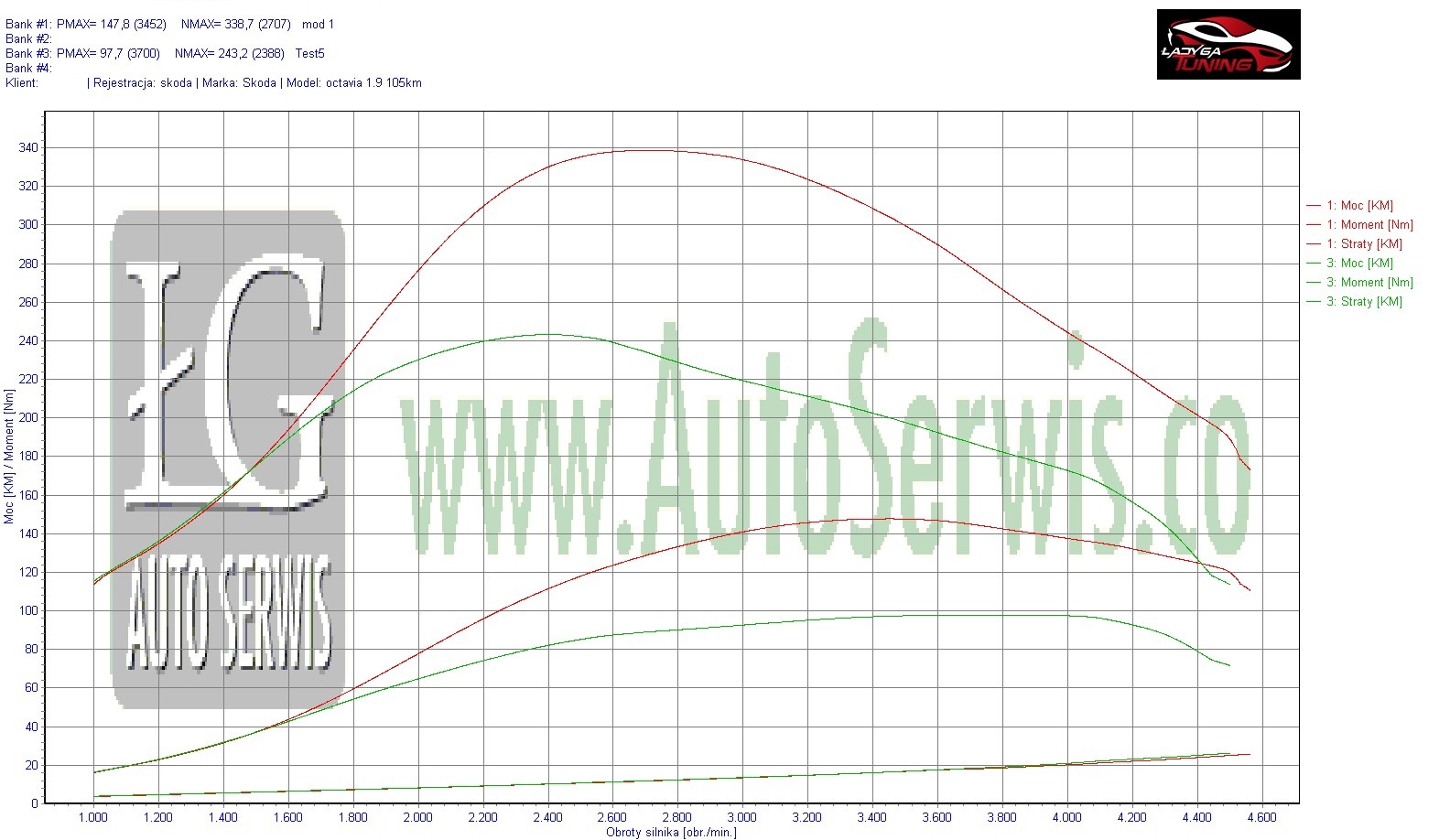
Task: Select the '1: Moc [KM]' legend entry
Action: click(x=1359, y=206)
